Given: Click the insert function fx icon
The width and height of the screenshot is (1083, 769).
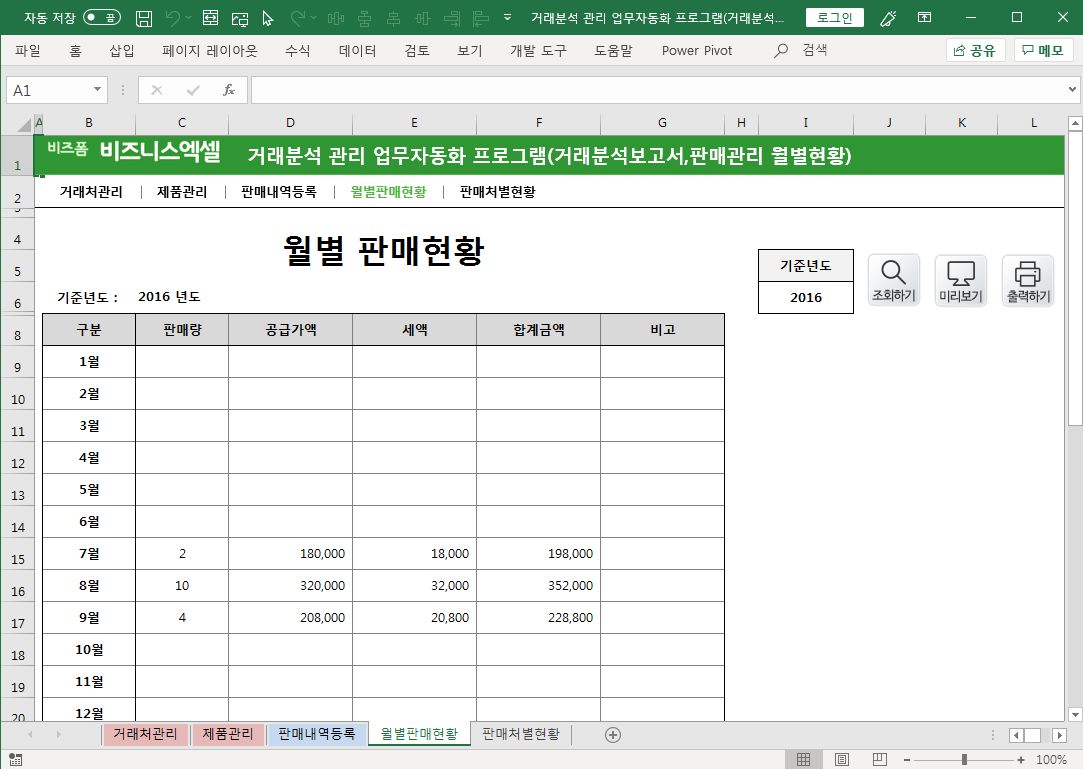Looking at the screenshot, I should click(228, 90).
